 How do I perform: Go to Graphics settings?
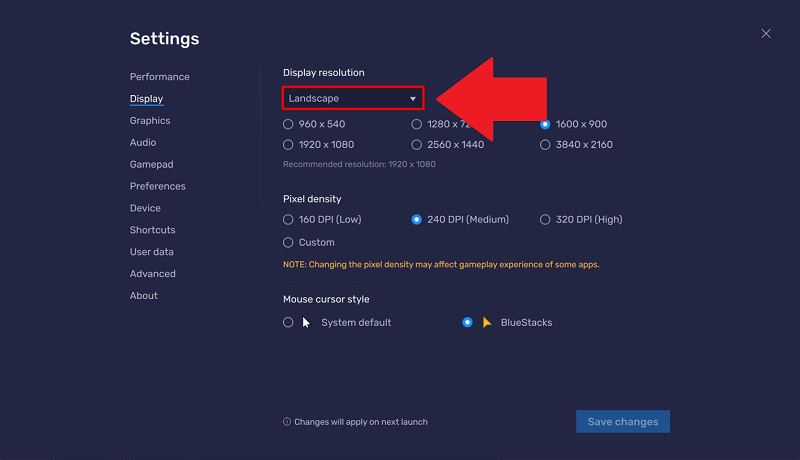pyautogui.click(x=150, y=121)
